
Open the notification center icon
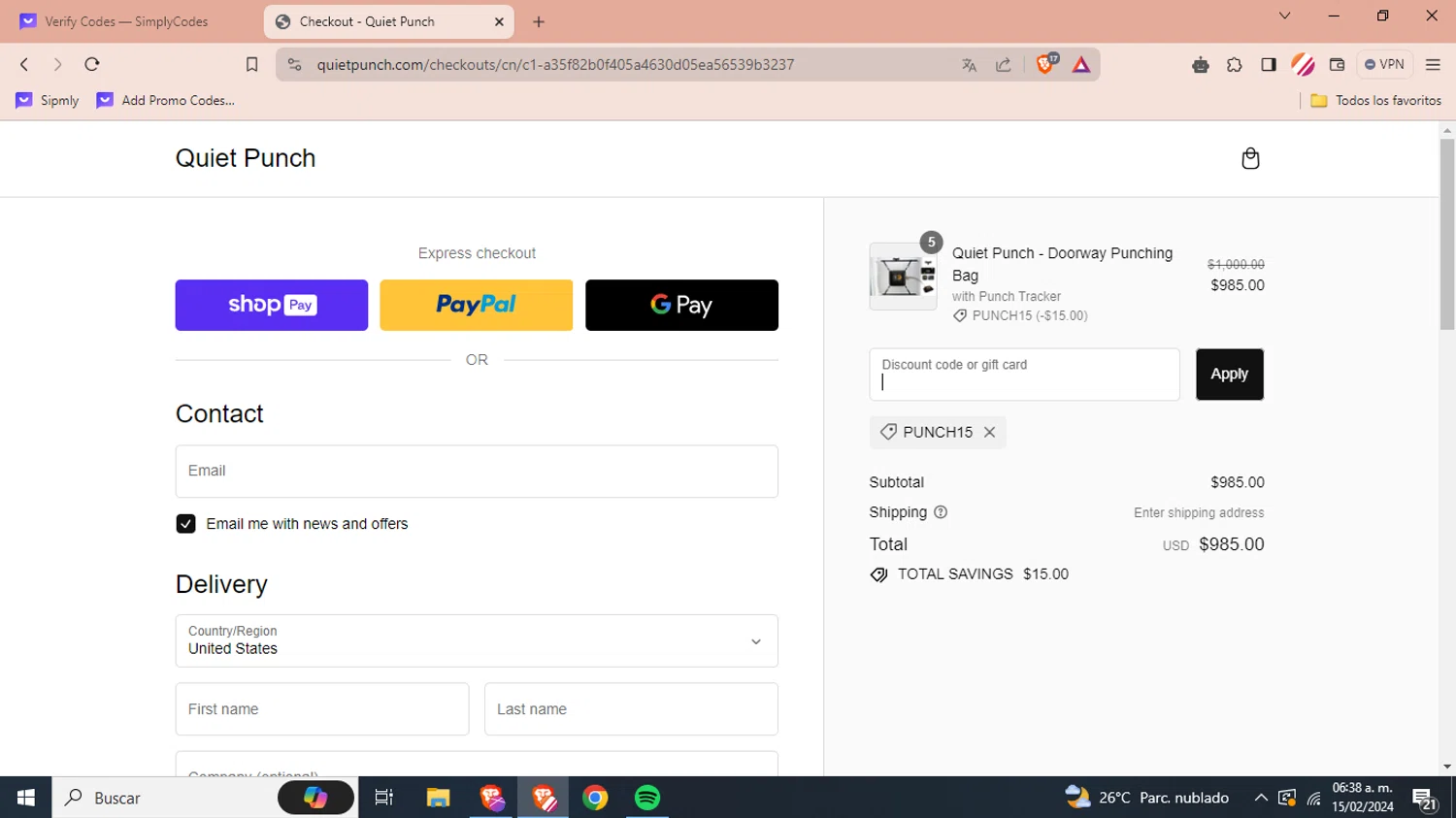coord(1424,799)
